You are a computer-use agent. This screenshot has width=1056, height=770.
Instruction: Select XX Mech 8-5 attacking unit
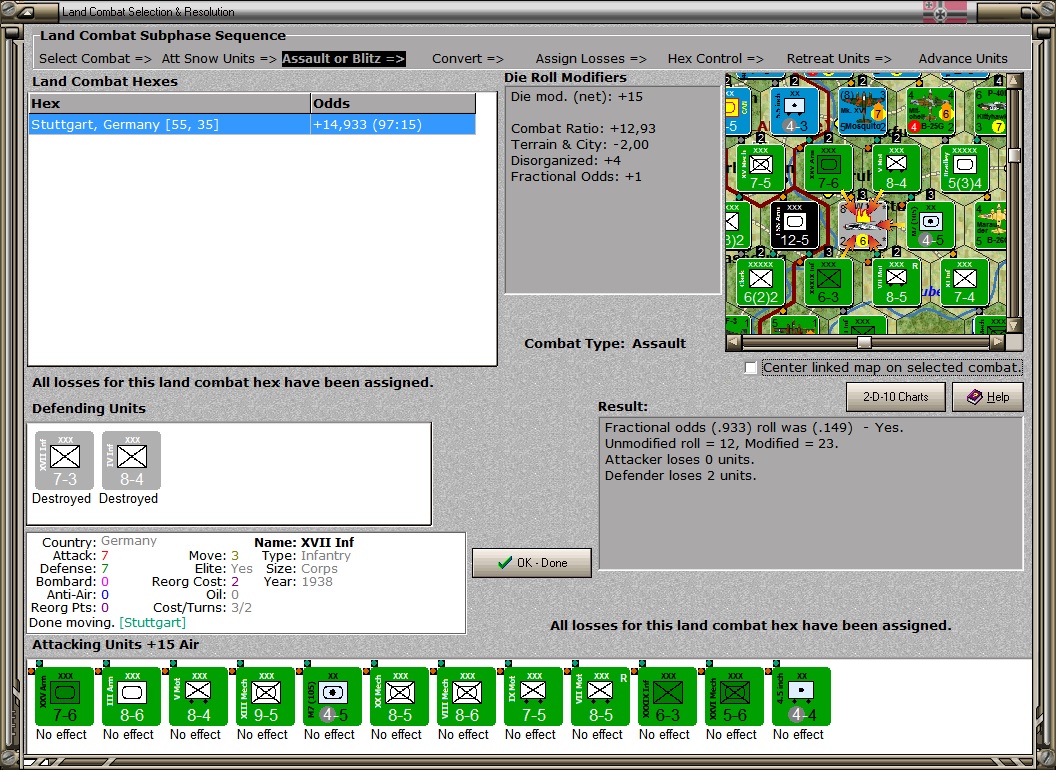[x=399, y=697]
